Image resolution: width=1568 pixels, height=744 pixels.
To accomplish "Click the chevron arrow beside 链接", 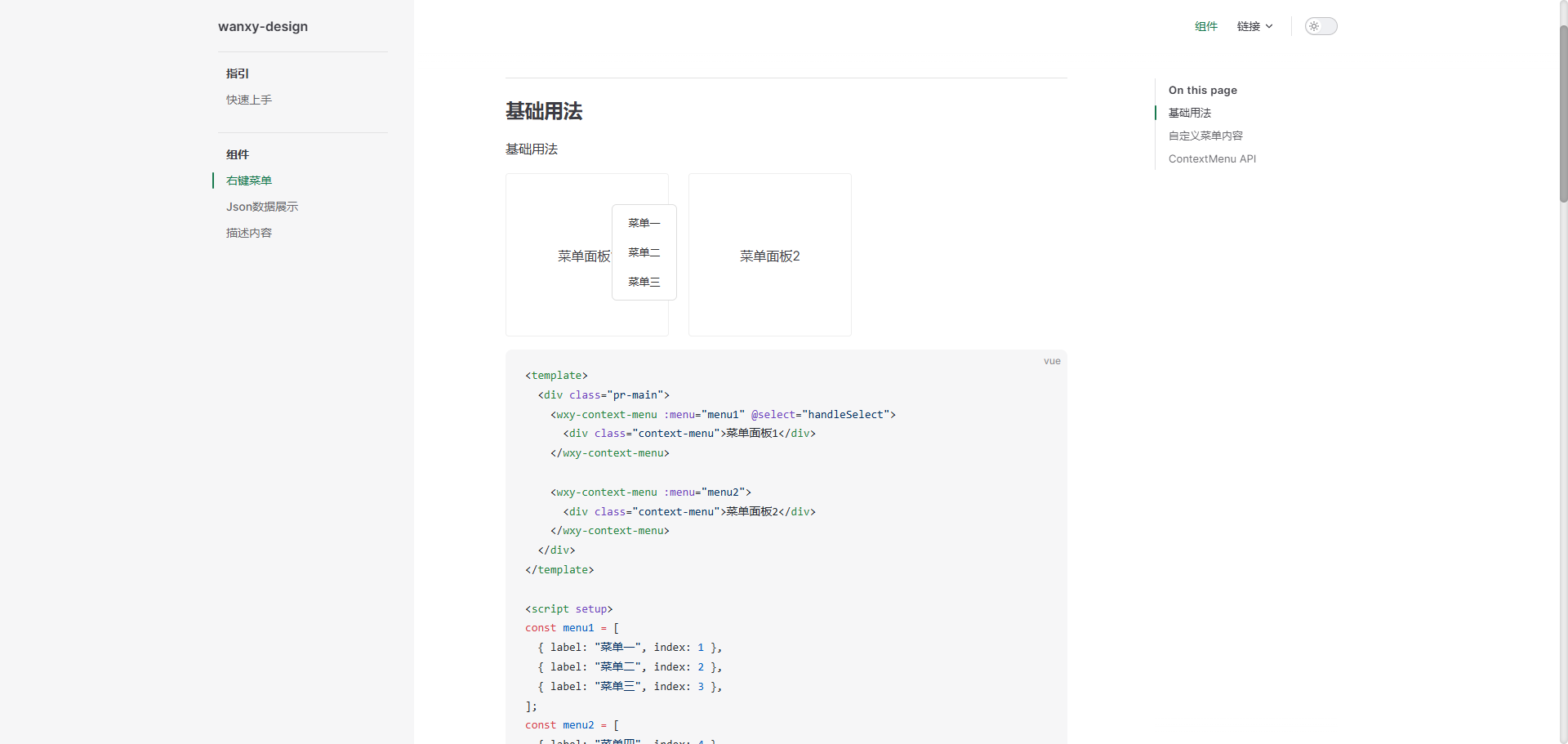I will click(1269, 26).
